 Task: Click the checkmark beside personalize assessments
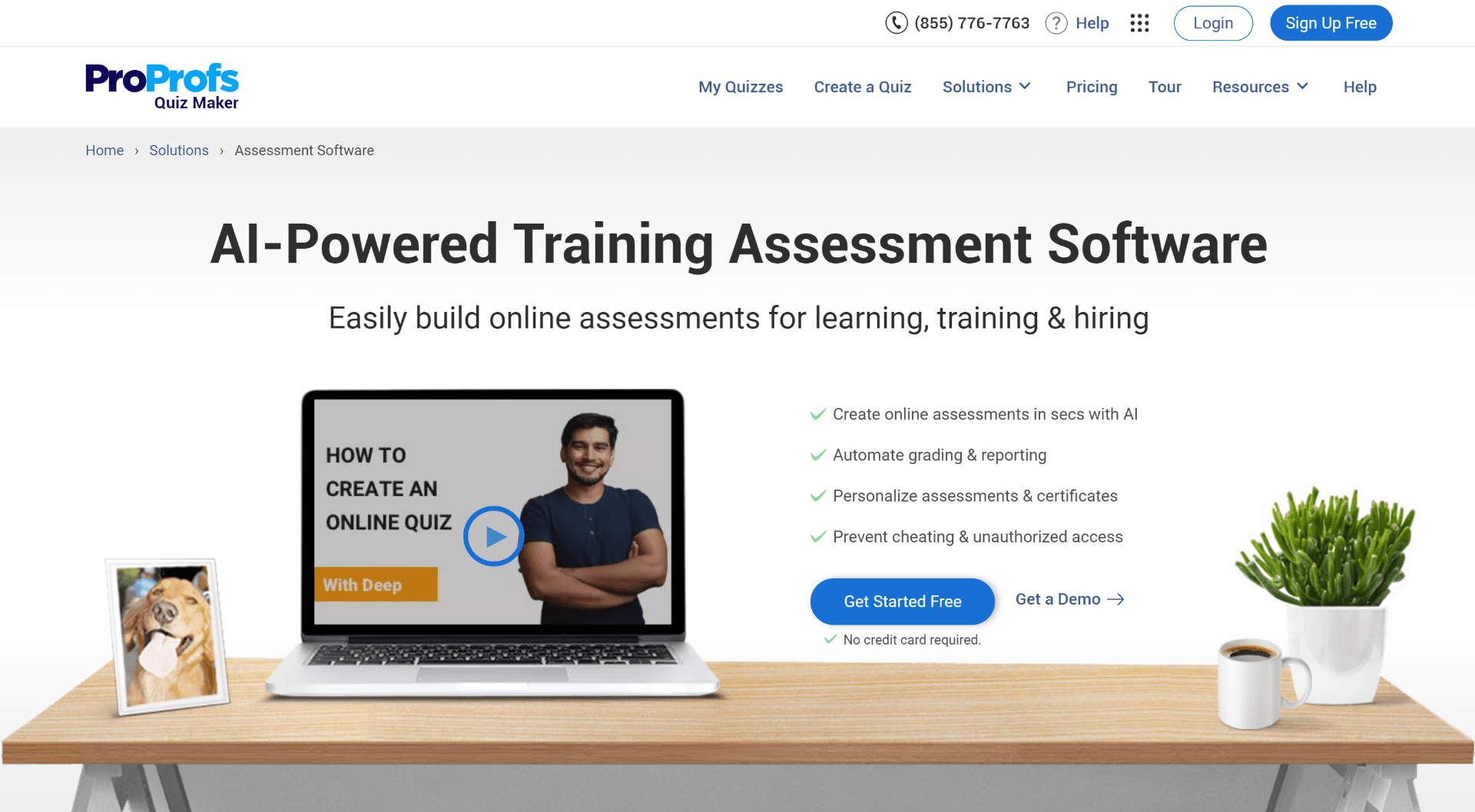tap(817, 496)
